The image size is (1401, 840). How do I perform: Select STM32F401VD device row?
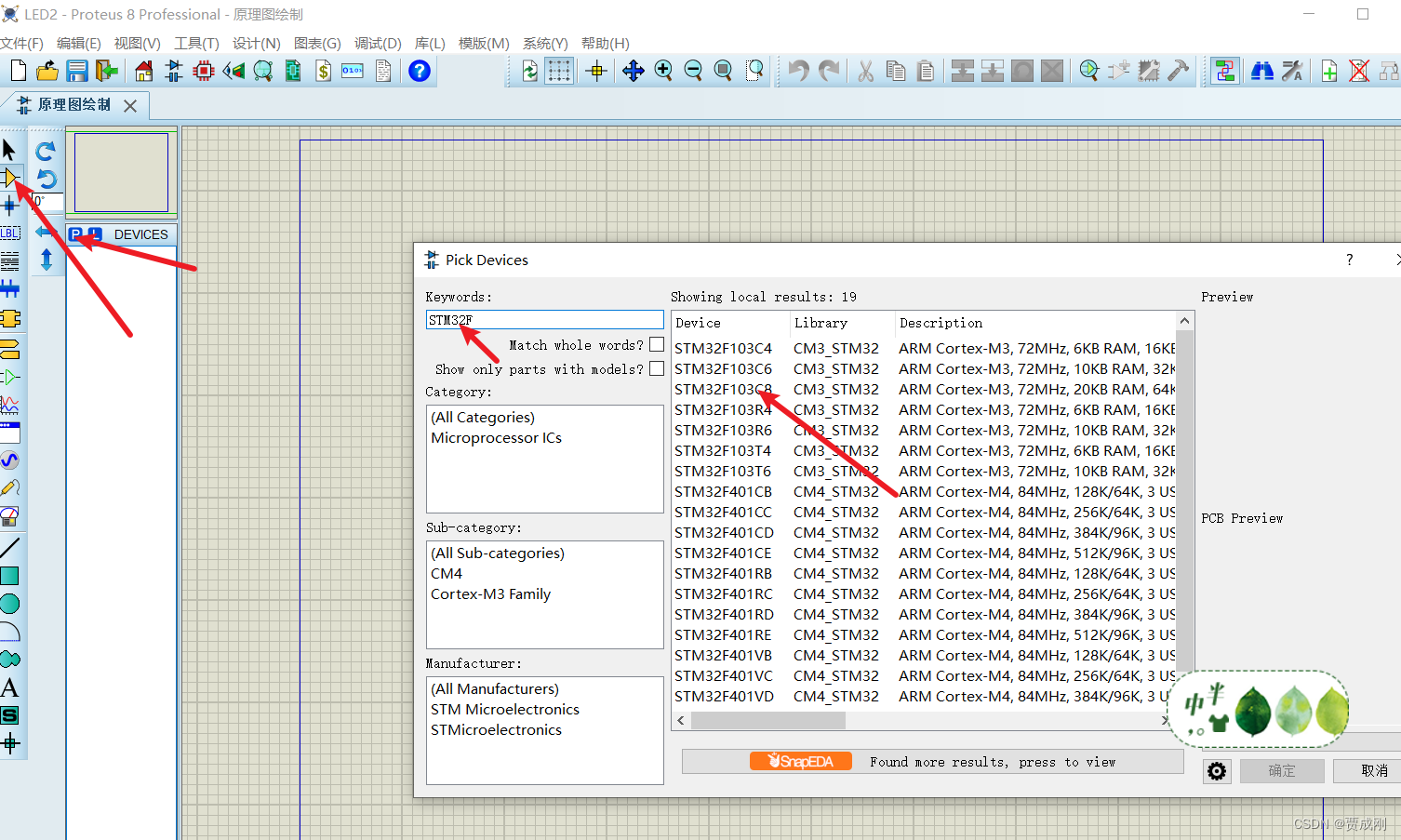point(924,696)
